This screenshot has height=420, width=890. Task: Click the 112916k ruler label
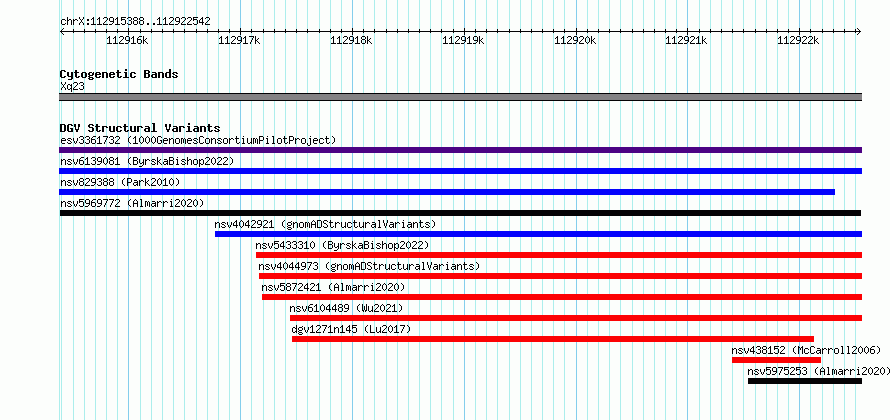127,40
